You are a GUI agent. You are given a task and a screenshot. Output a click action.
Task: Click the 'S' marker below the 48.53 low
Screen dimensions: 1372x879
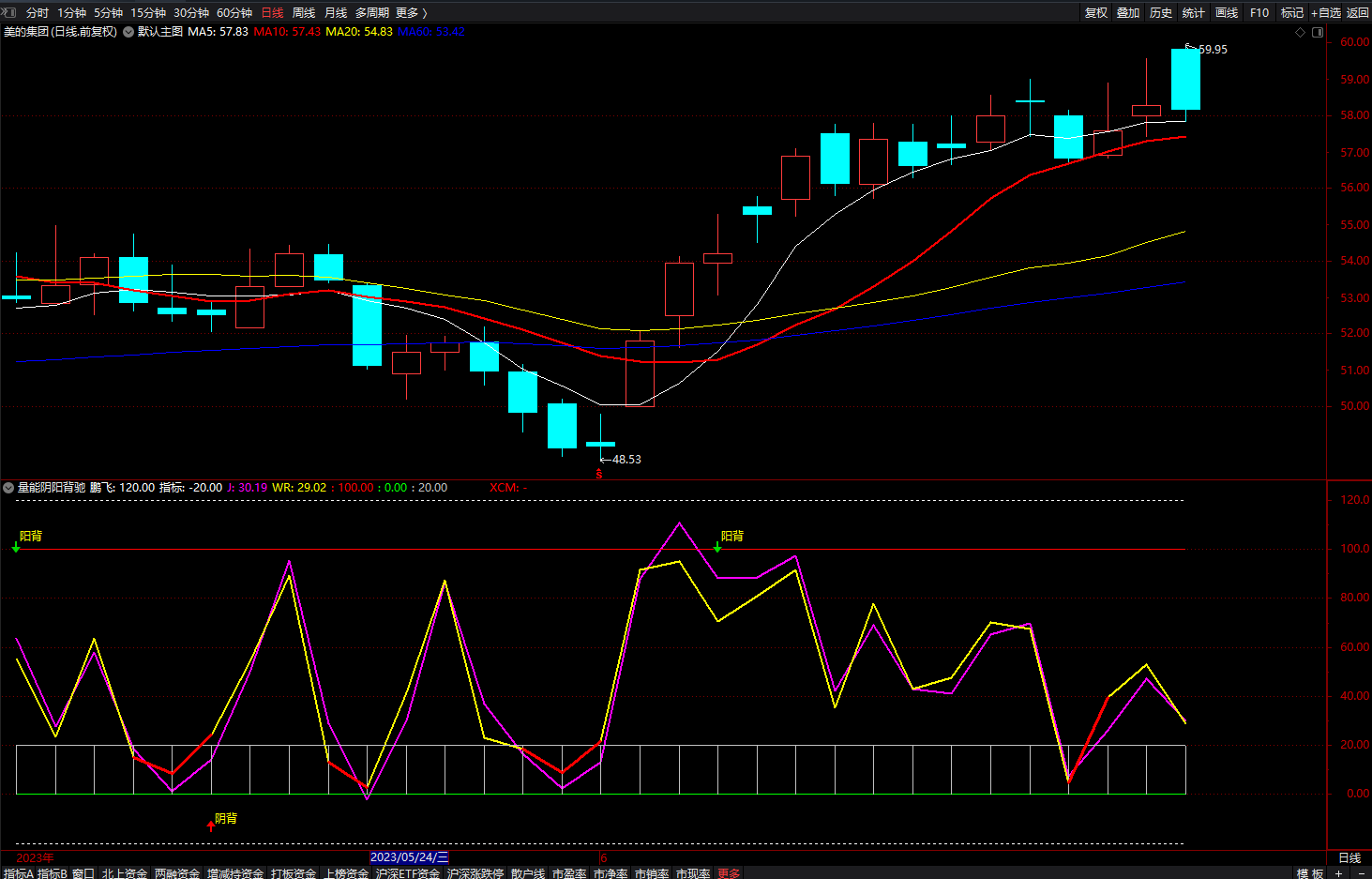click(x=599, y=474)
